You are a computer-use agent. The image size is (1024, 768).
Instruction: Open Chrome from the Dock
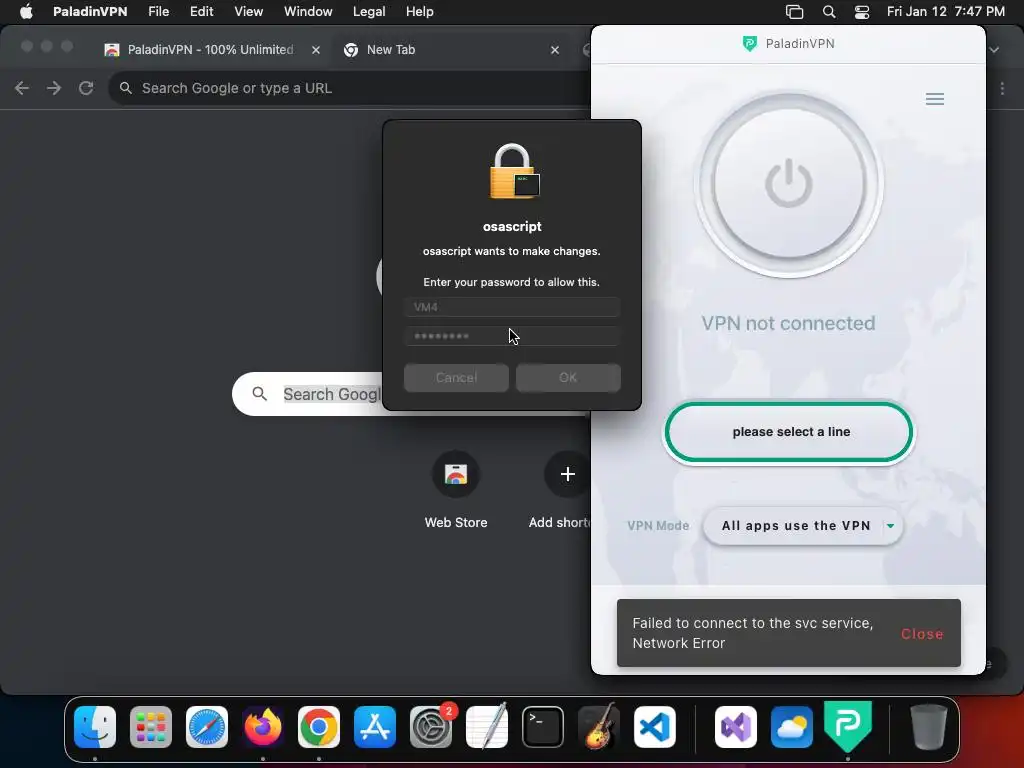(319, 726)
